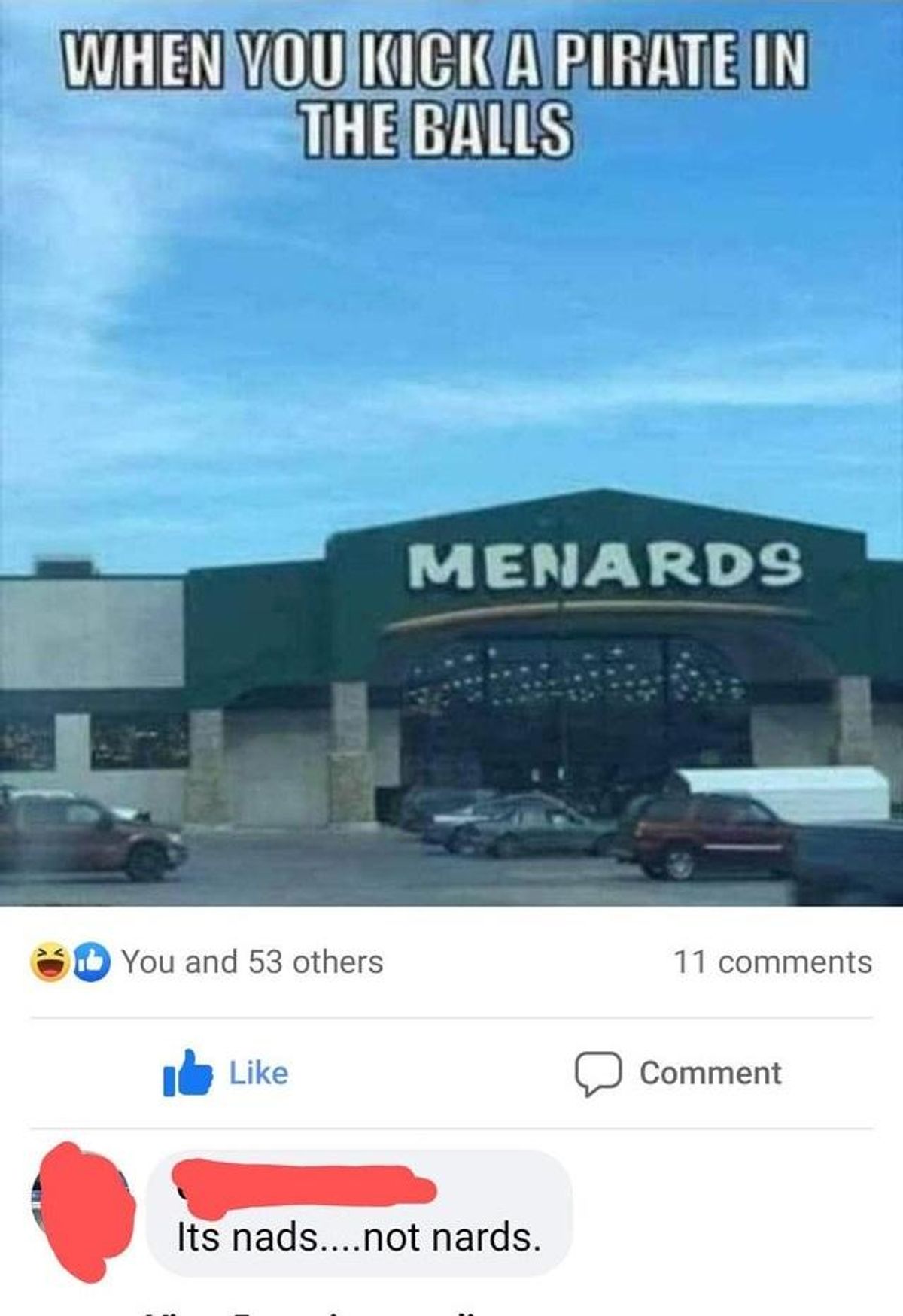Click the maroon pickup truck at left
This screenshot has height=1316, width=903.
[90, 833]
